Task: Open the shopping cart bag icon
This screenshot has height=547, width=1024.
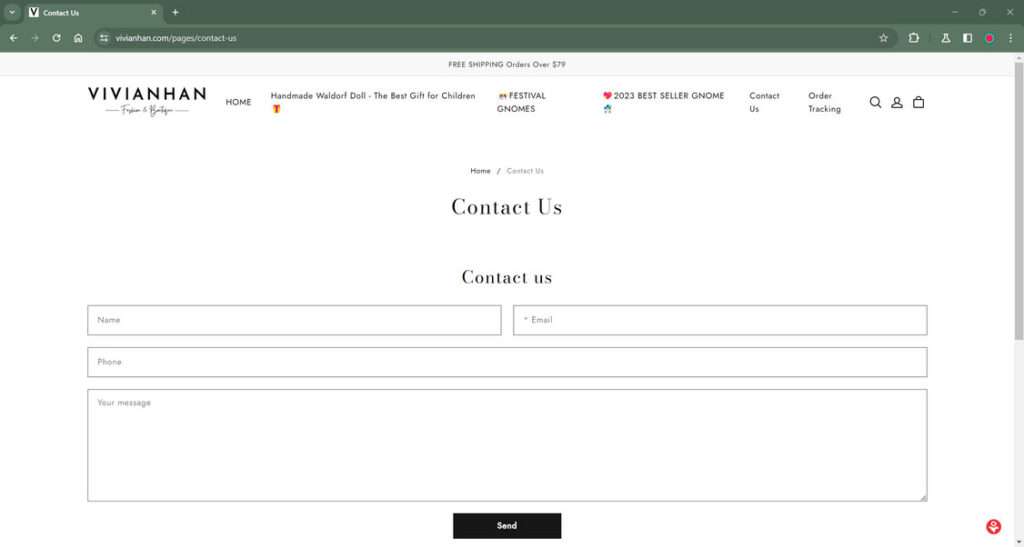Action: point(918,102)
